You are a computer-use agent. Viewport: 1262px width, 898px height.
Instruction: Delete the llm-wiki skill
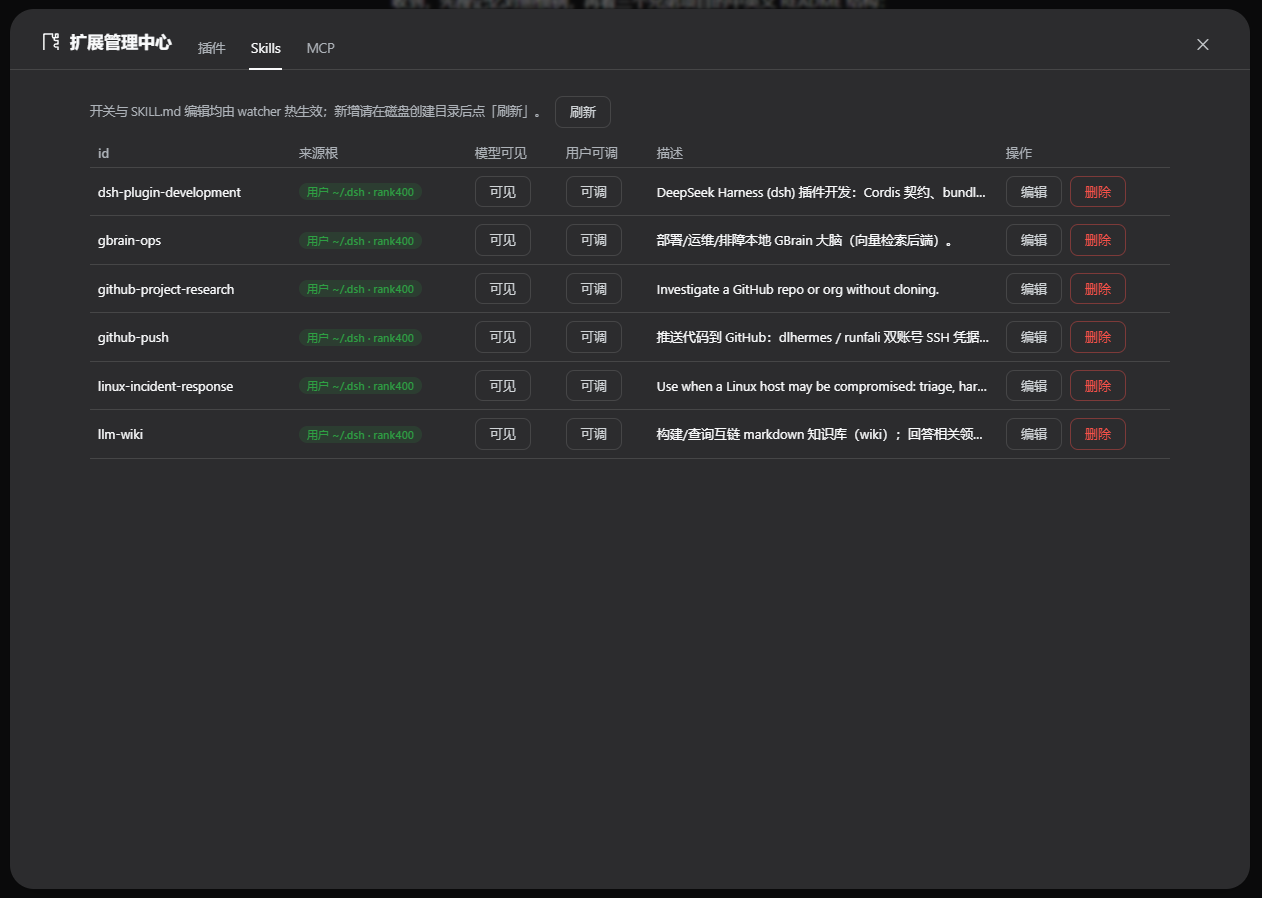pos(1098,434)
